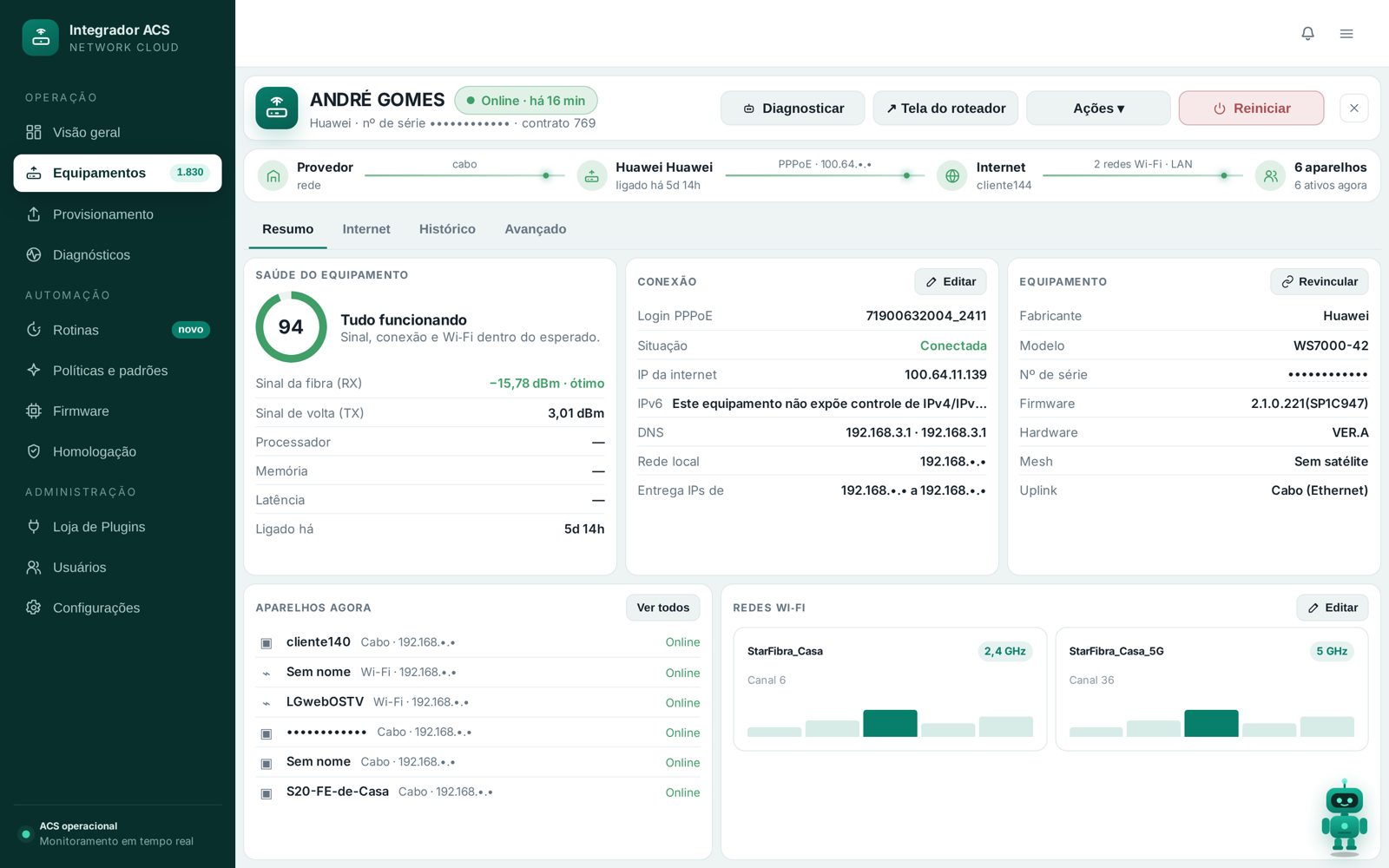Click the Diagnósticos pulse icon
Viewport: 1389px width, 868px height.
34,254
